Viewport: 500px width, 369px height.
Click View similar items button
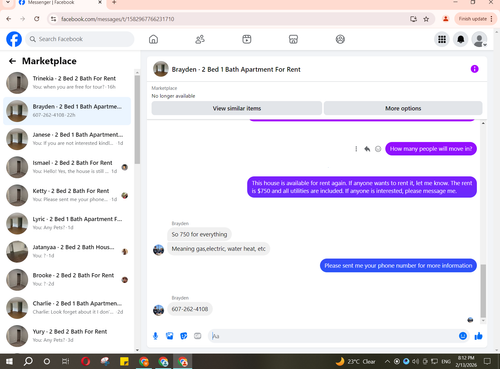point(237,108)
